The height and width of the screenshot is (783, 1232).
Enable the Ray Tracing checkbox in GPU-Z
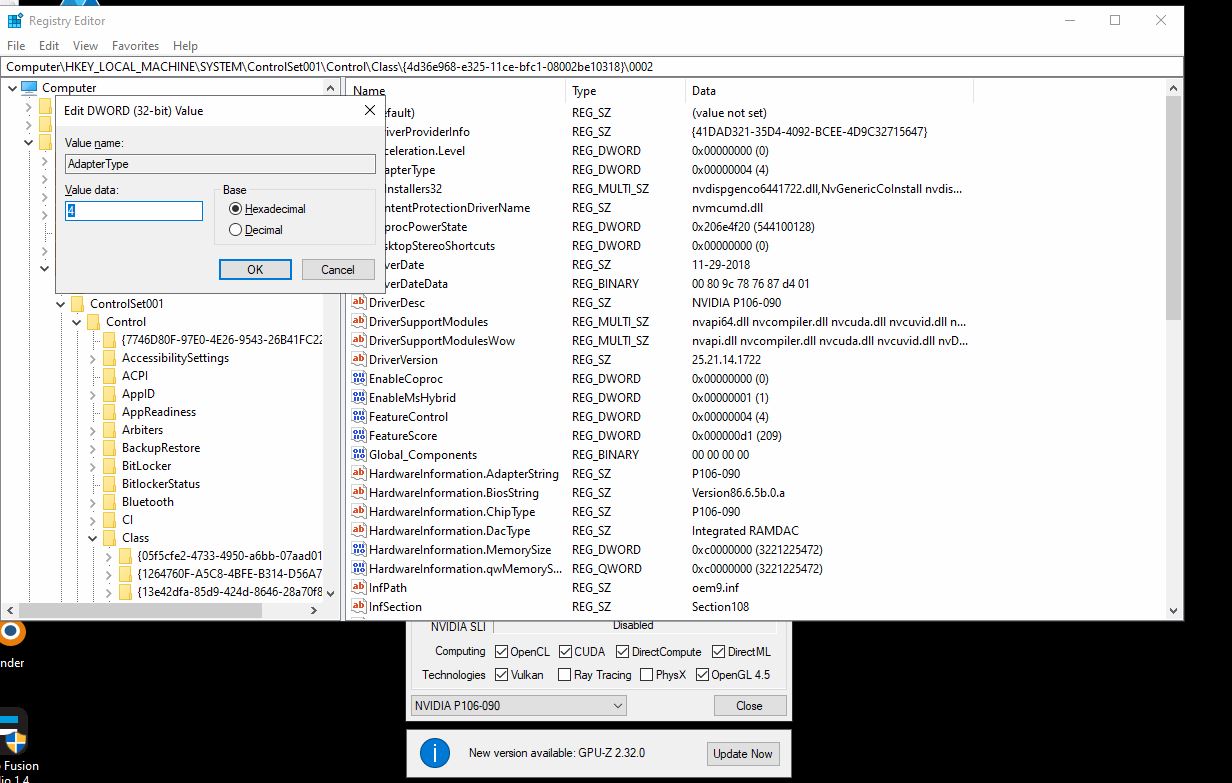tap(564, 675)
